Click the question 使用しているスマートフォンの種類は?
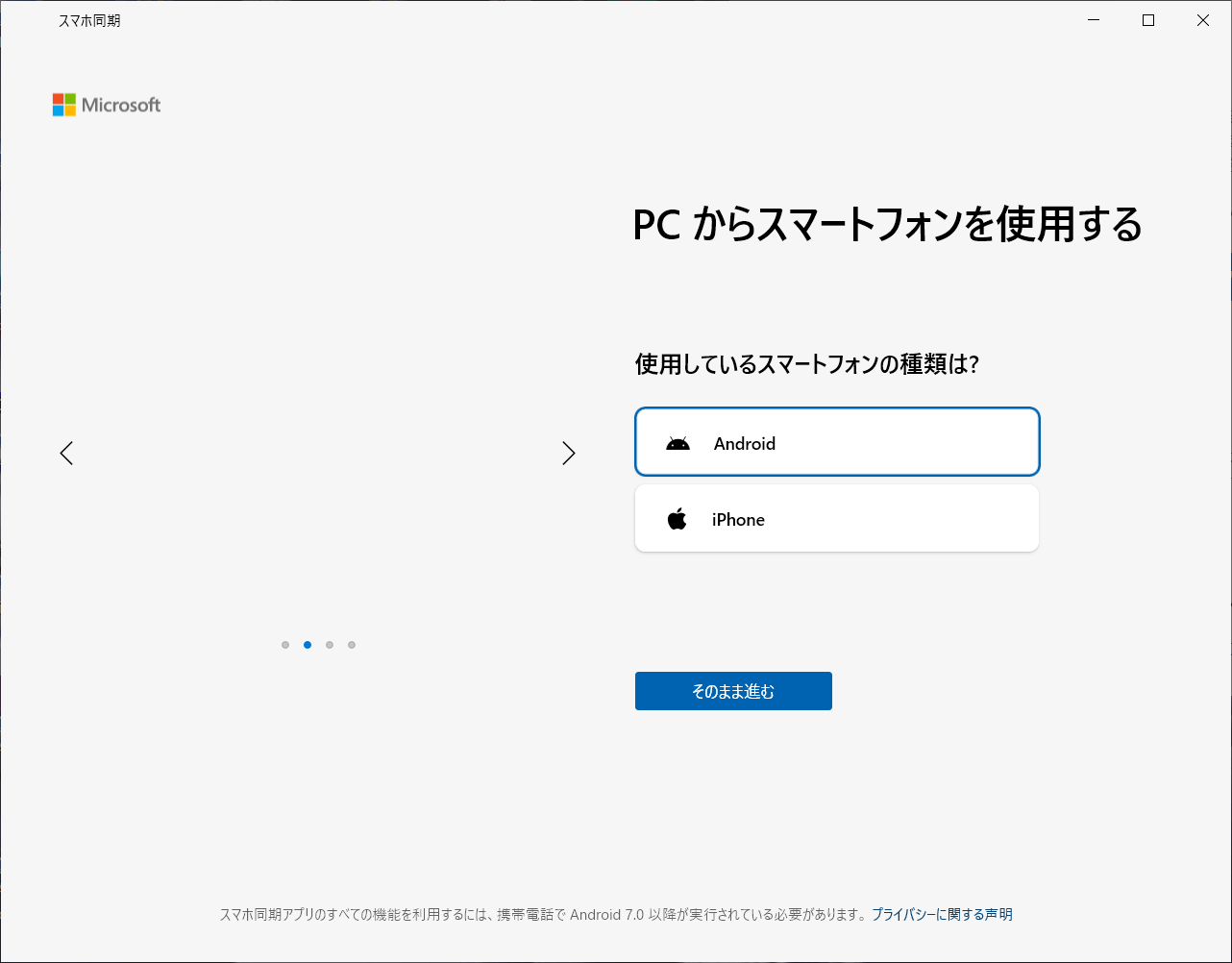Screen dimensions: 1232x963 click(807, 364)
